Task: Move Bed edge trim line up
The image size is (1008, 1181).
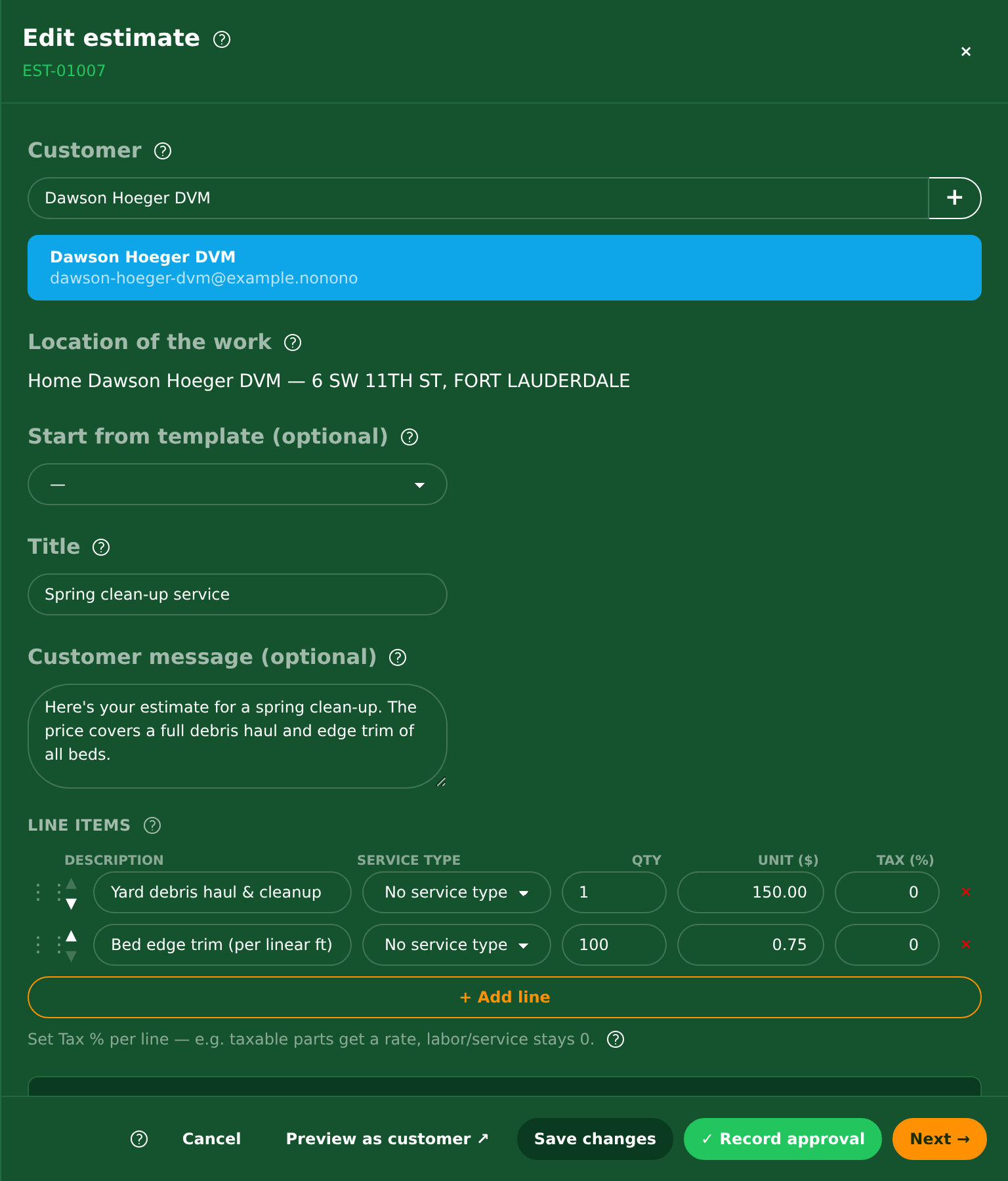Action: (72, 936)
